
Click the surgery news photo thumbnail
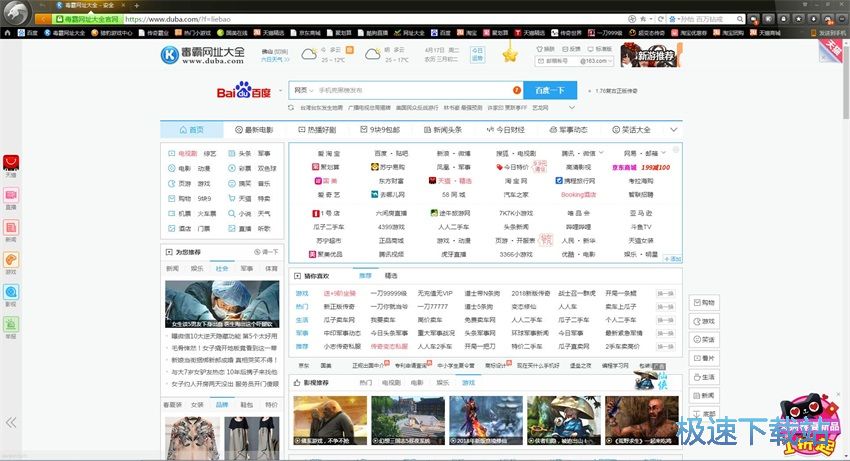tap(222, 304)
